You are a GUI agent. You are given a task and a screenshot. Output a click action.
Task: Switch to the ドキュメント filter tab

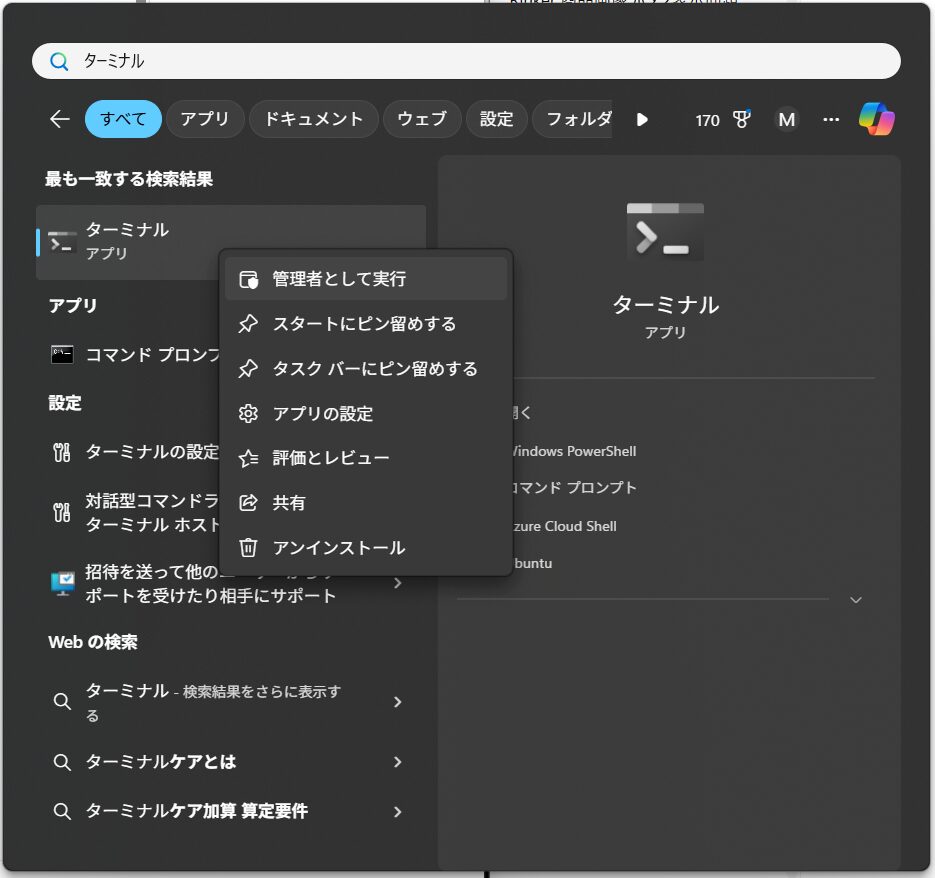(x=314, y=119)
